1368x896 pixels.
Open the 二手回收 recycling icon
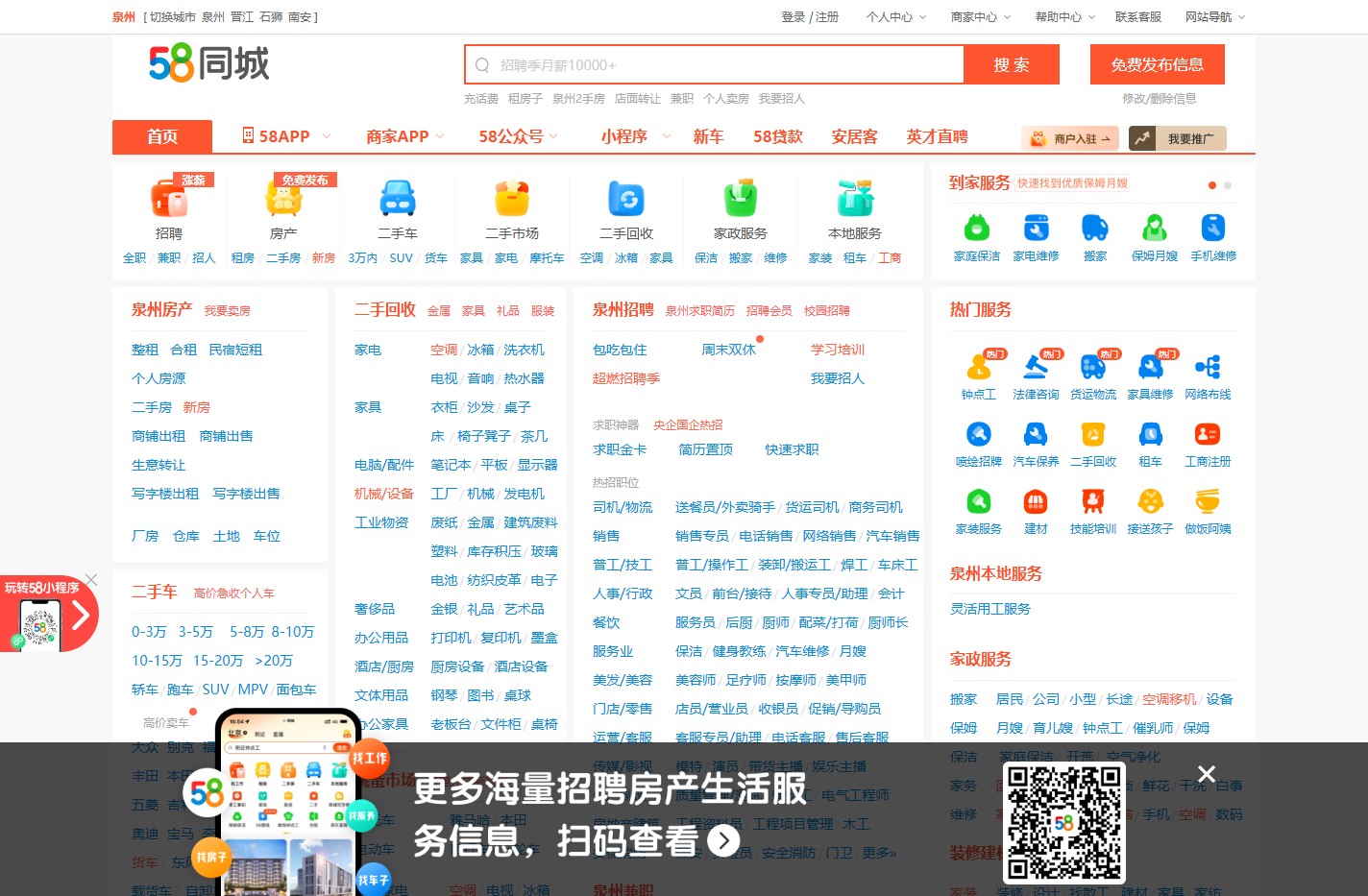(x=626, y=199)
